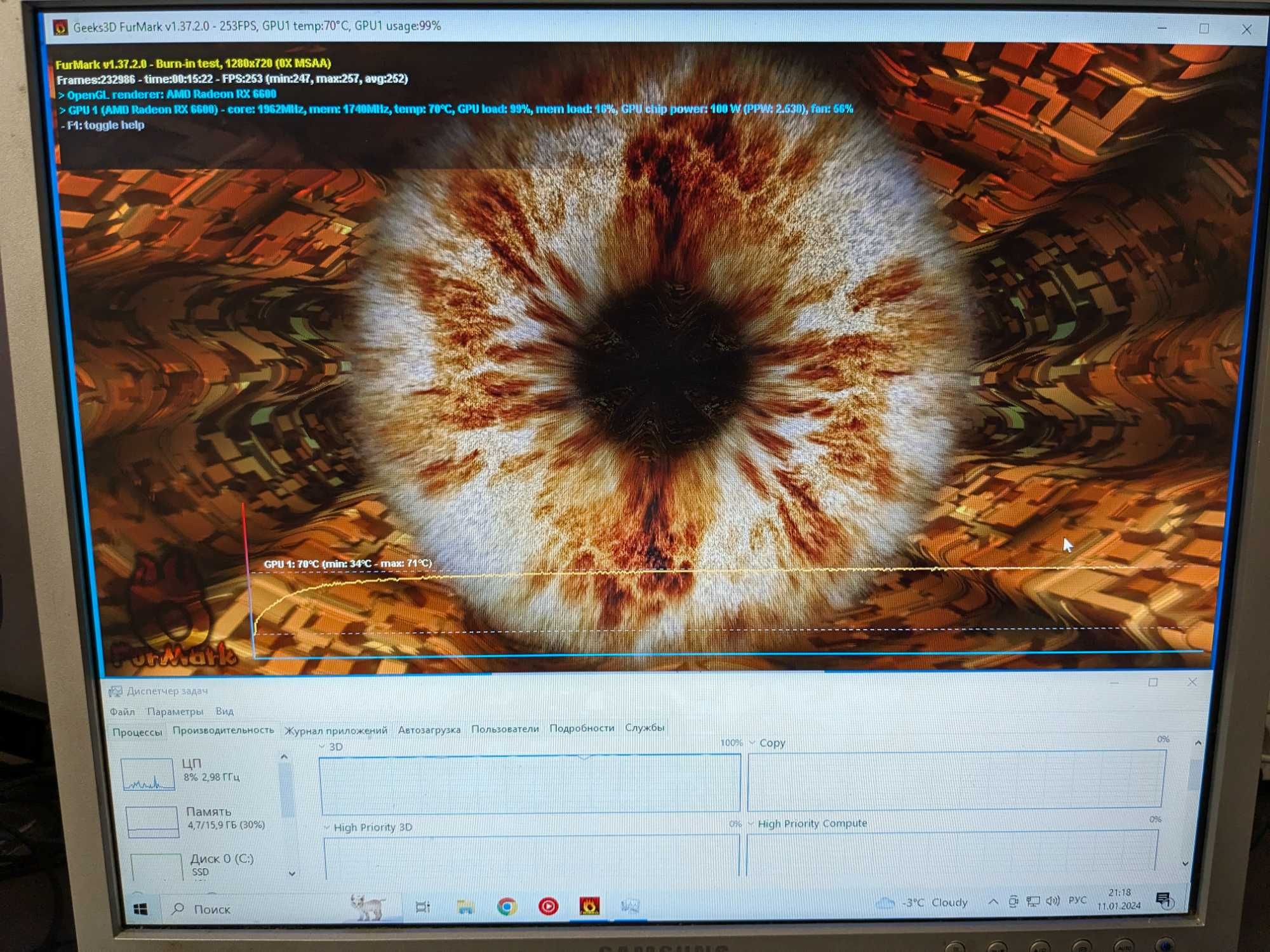The width and height of the screenshot is (1270, 952).
Task: Click the GPU graphs pane scroll-down arrow
Action: 1186,864
